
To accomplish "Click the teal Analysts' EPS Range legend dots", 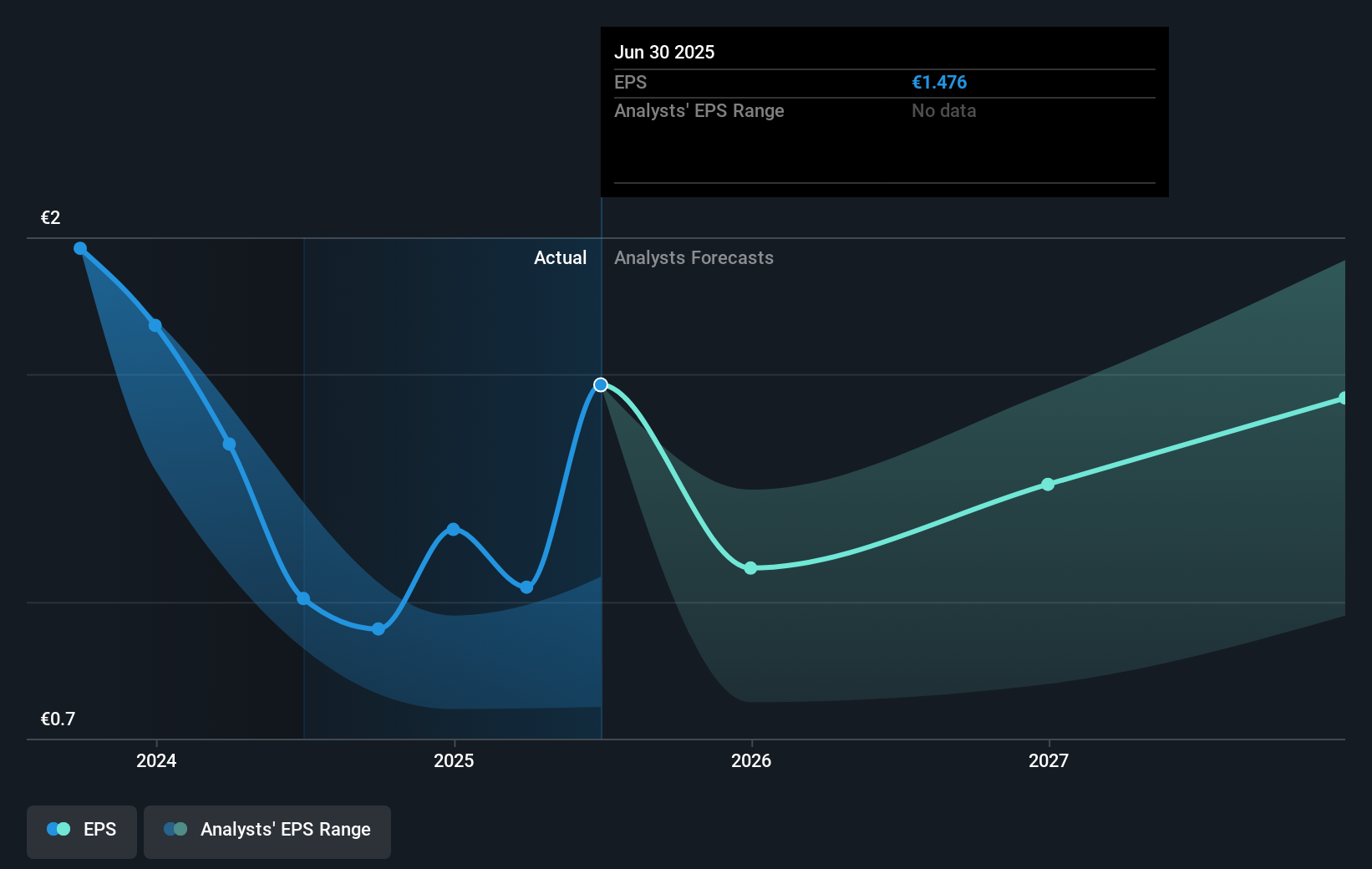I will (175, 829).
